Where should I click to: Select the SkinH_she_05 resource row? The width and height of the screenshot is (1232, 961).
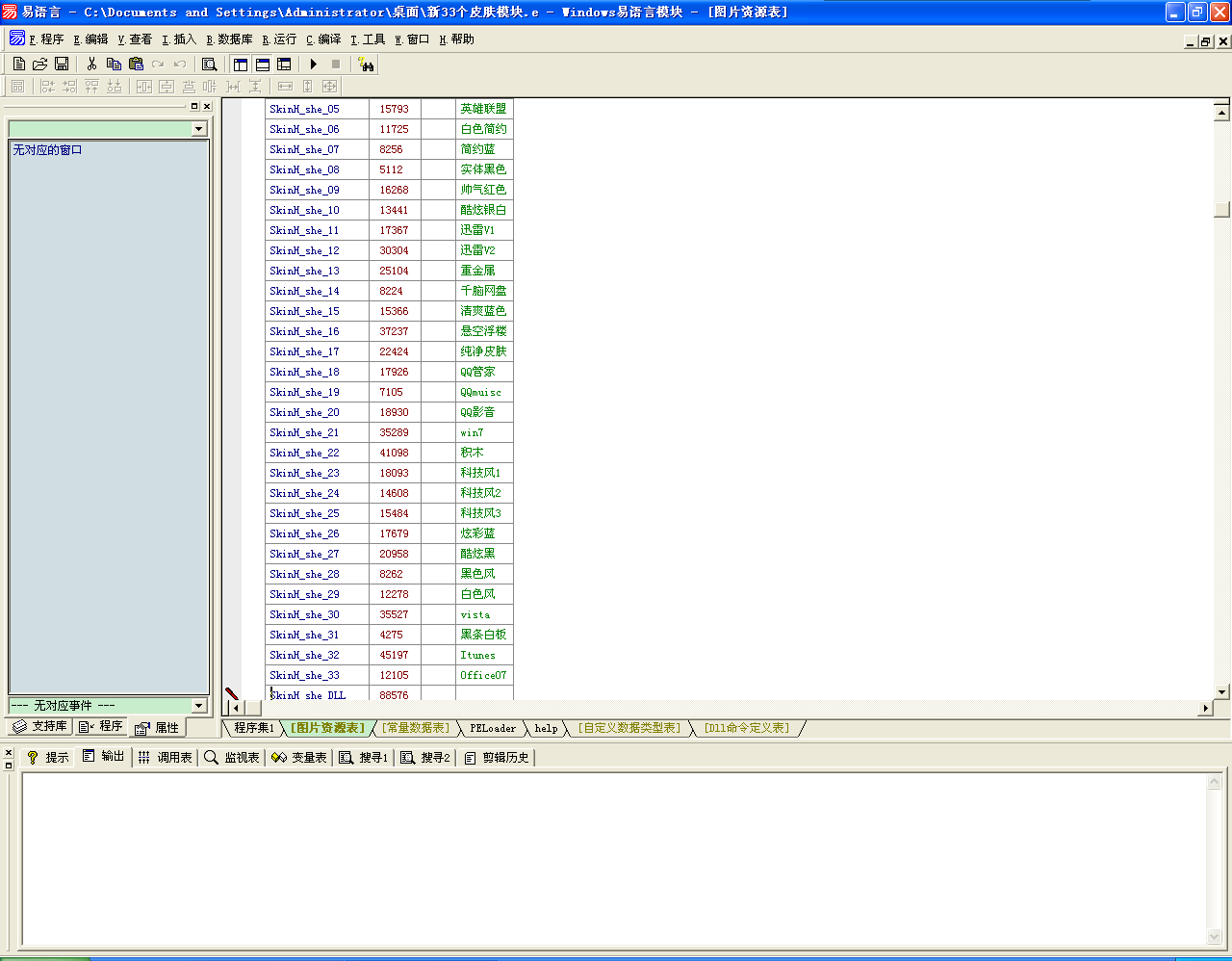pyautogui.click(x=389, y=109)
